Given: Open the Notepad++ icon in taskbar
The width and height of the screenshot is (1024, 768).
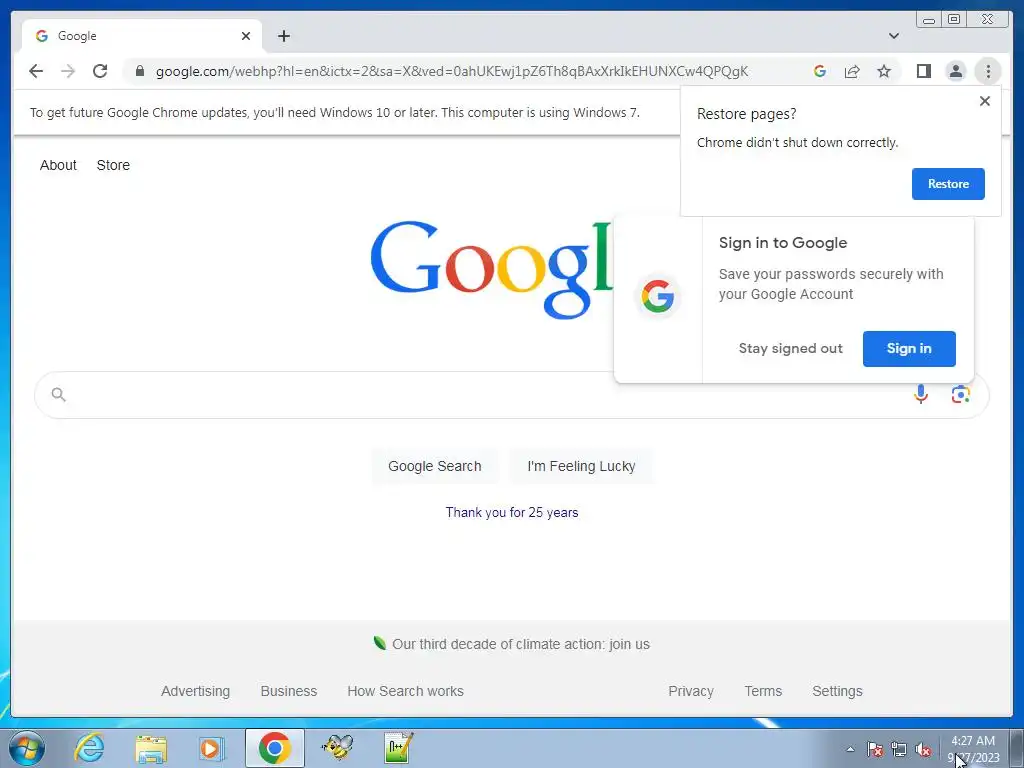Looking at the screenshot, I should pyautogui.click(x=398, y=748).
